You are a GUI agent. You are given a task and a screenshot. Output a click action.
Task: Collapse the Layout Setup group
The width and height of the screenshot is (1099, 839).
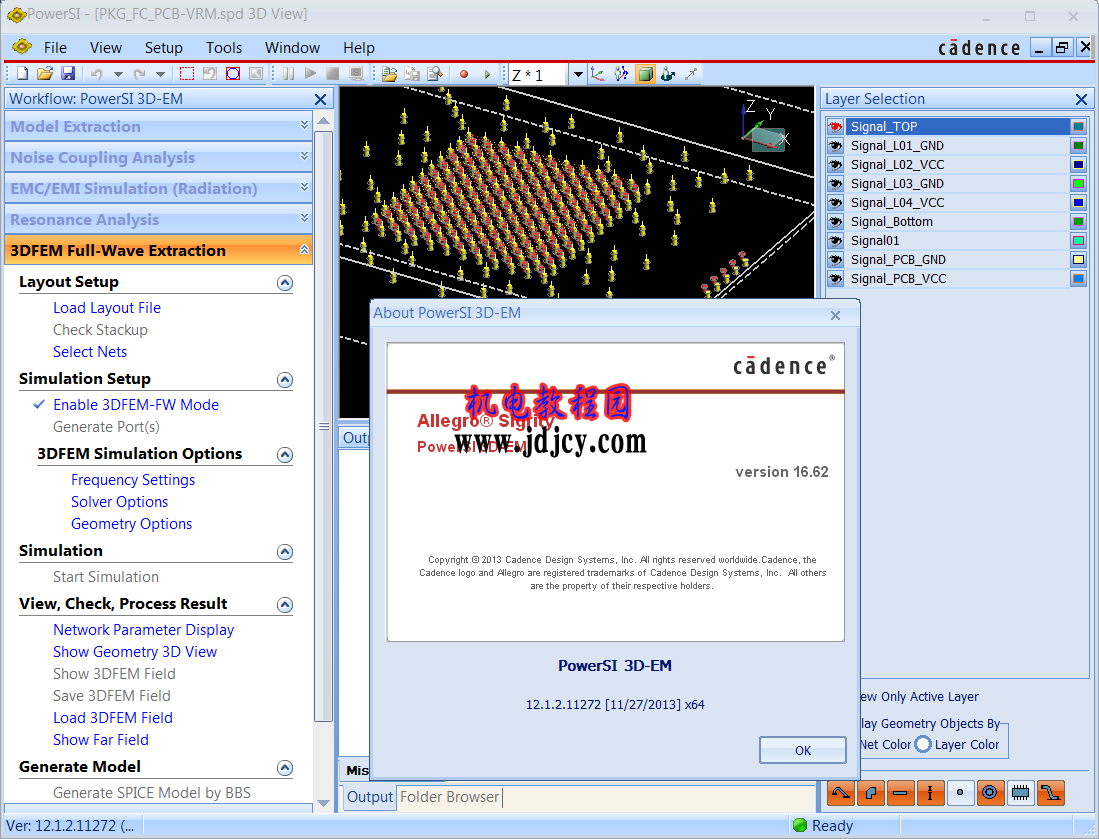click(285, 283)
